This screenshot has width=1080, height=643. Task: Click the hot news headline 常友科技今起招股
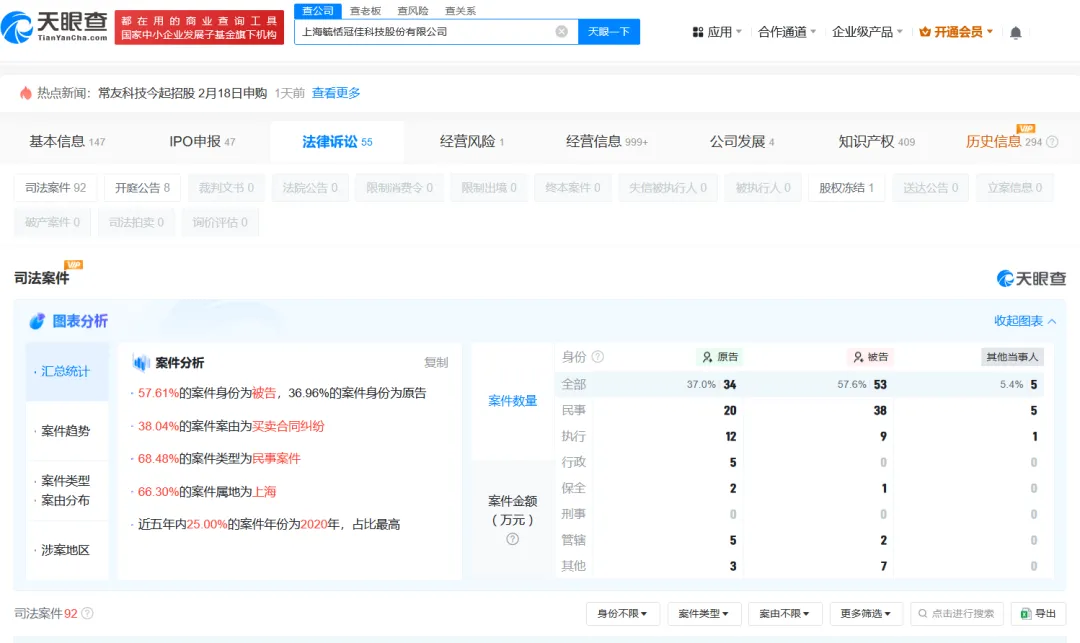pyautogui.click(x=182, y=93)
